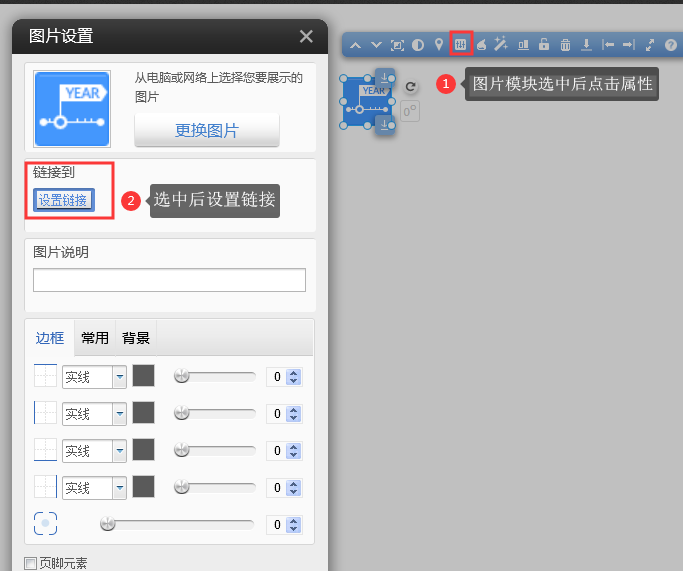Click the move up chevron in toolbar
Image resolution: width=683 pixels, height=571 pixels.
(x=355, y=44)
